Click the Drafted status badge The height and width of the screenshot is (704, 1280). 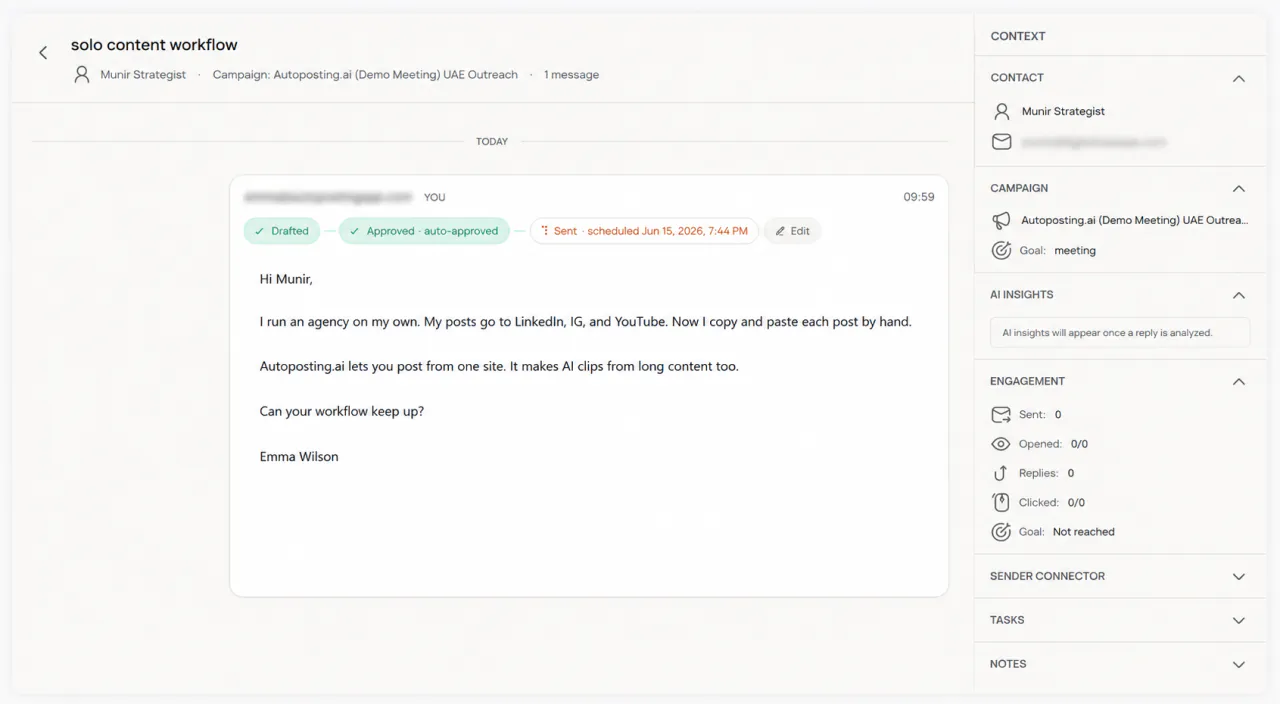(x=282, y=231)
